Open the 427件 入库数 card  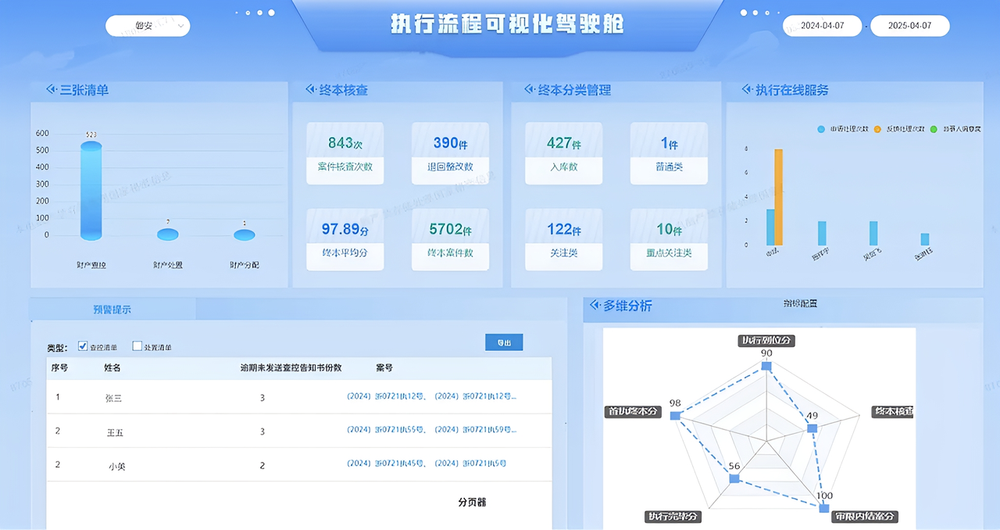tap(564, 154)
